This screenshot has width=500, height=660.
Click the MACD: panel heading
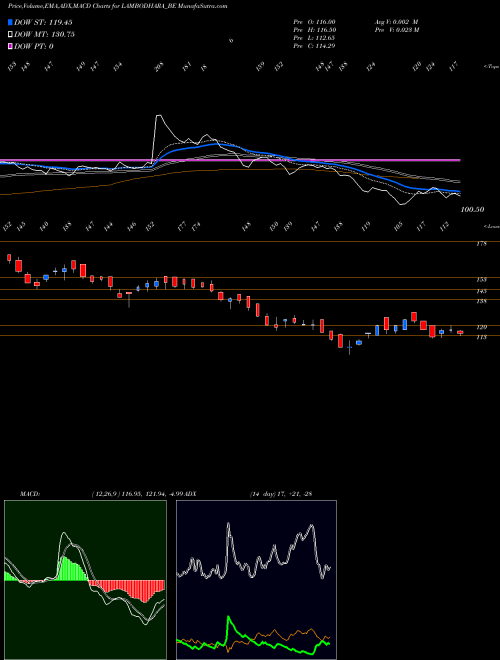click(29, 494)
